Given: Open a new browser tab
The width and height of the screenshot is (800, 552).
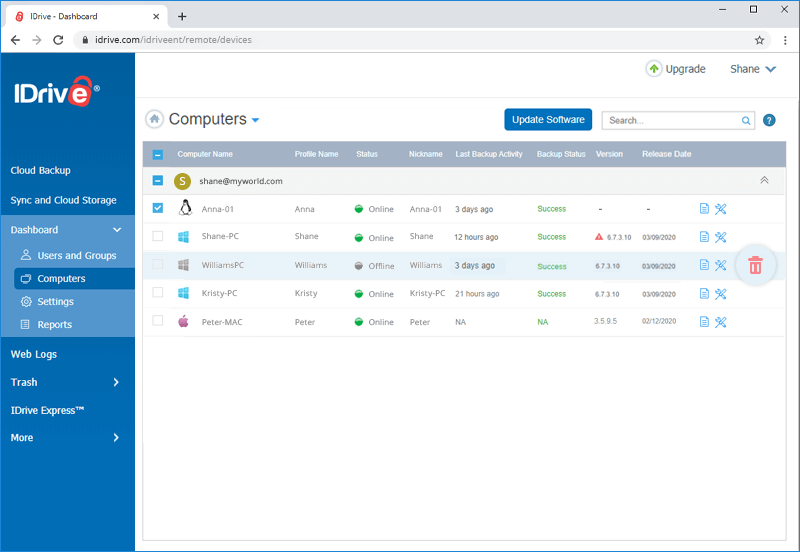Looking at the screenshot, I should tap(182, 16).
